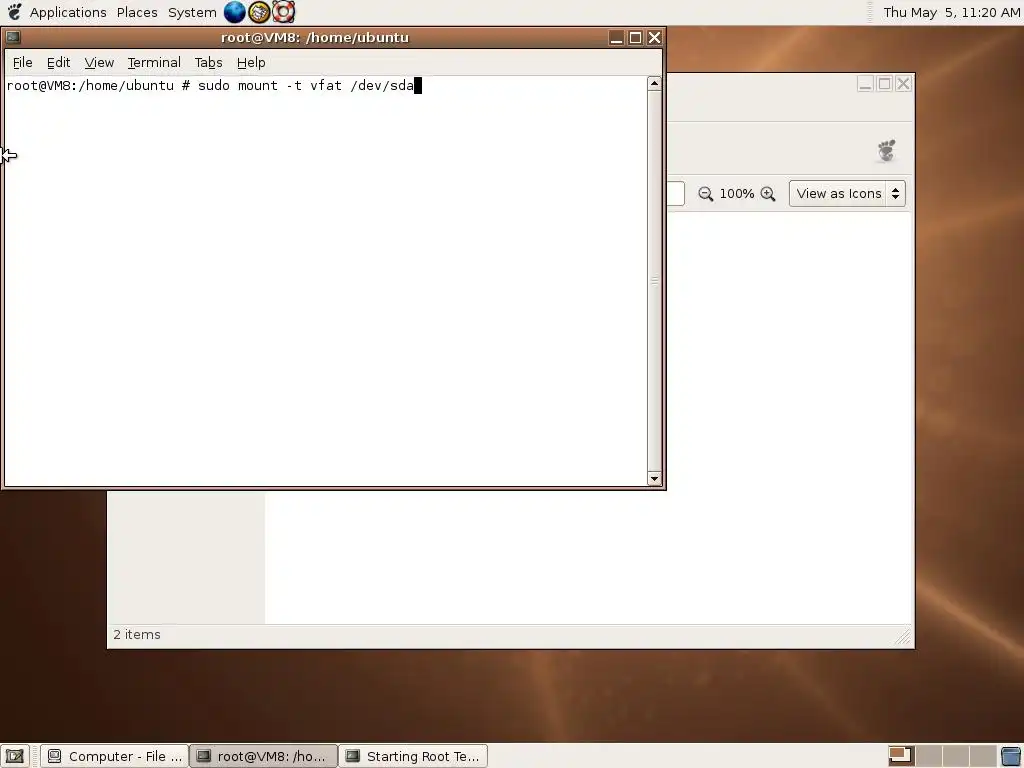Maximize the file browser window
The width and height of the screenshot is (1024, 768).
(884, 84)
